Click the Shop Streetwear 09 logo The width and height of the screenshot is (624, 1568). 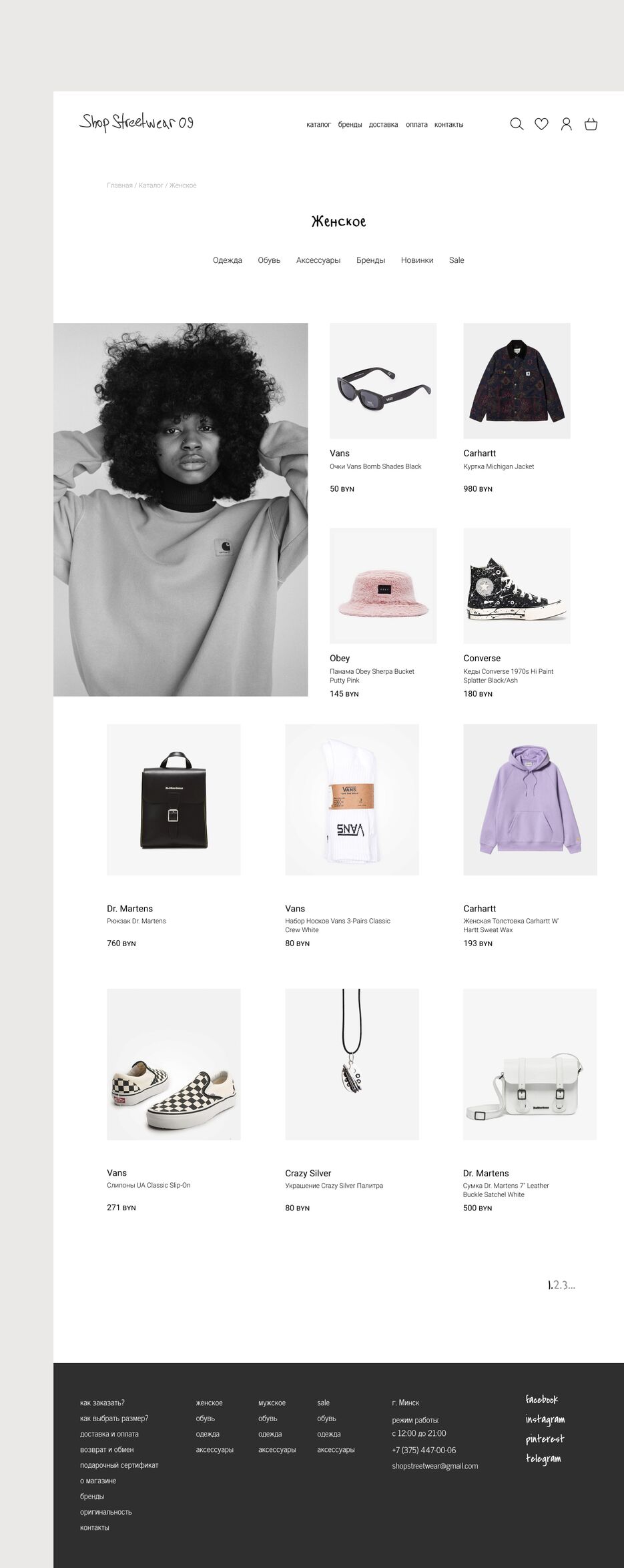tap(137, 123)
